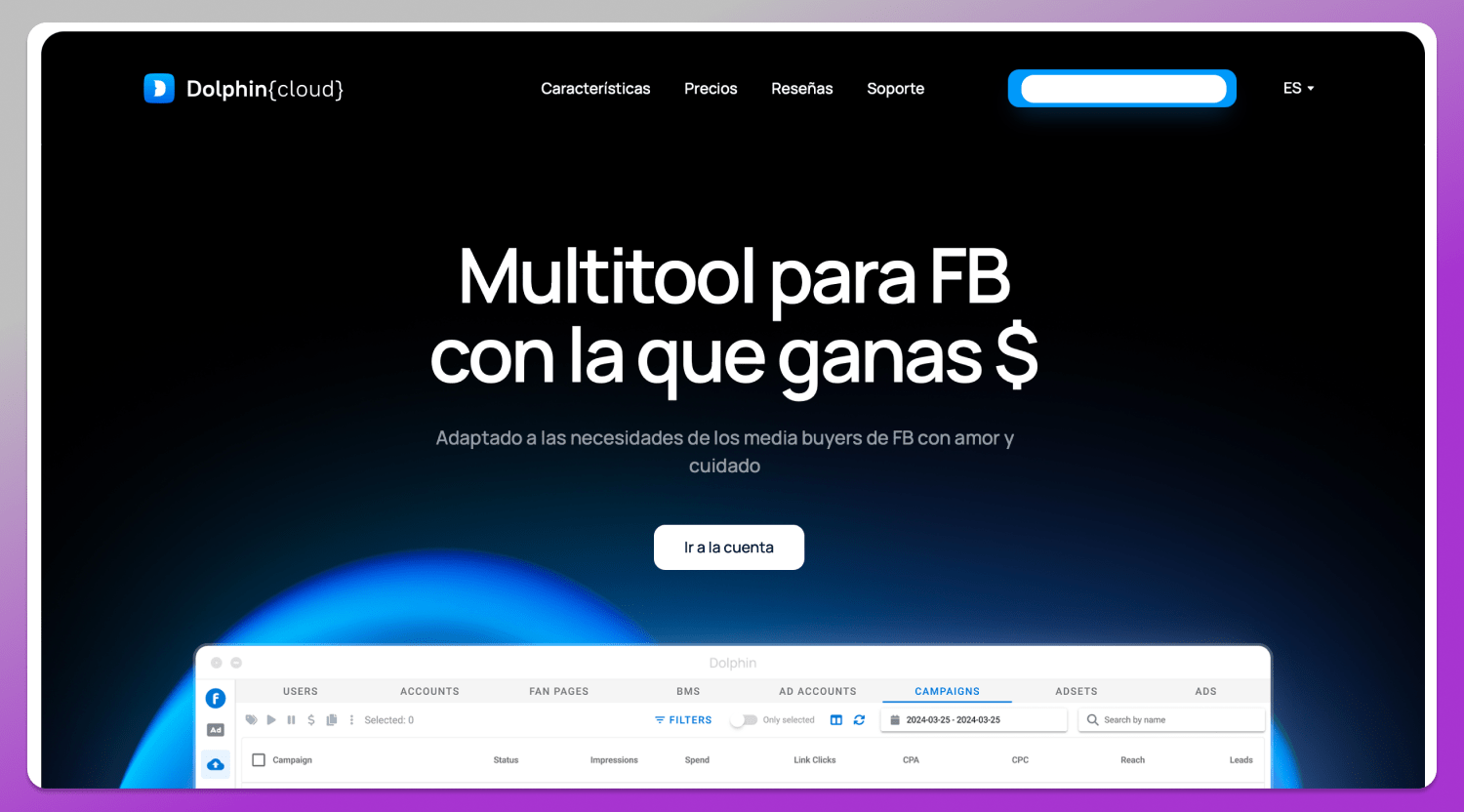
Task: Click the Dolphin{cloud} brand name
Action: point(265,89)
